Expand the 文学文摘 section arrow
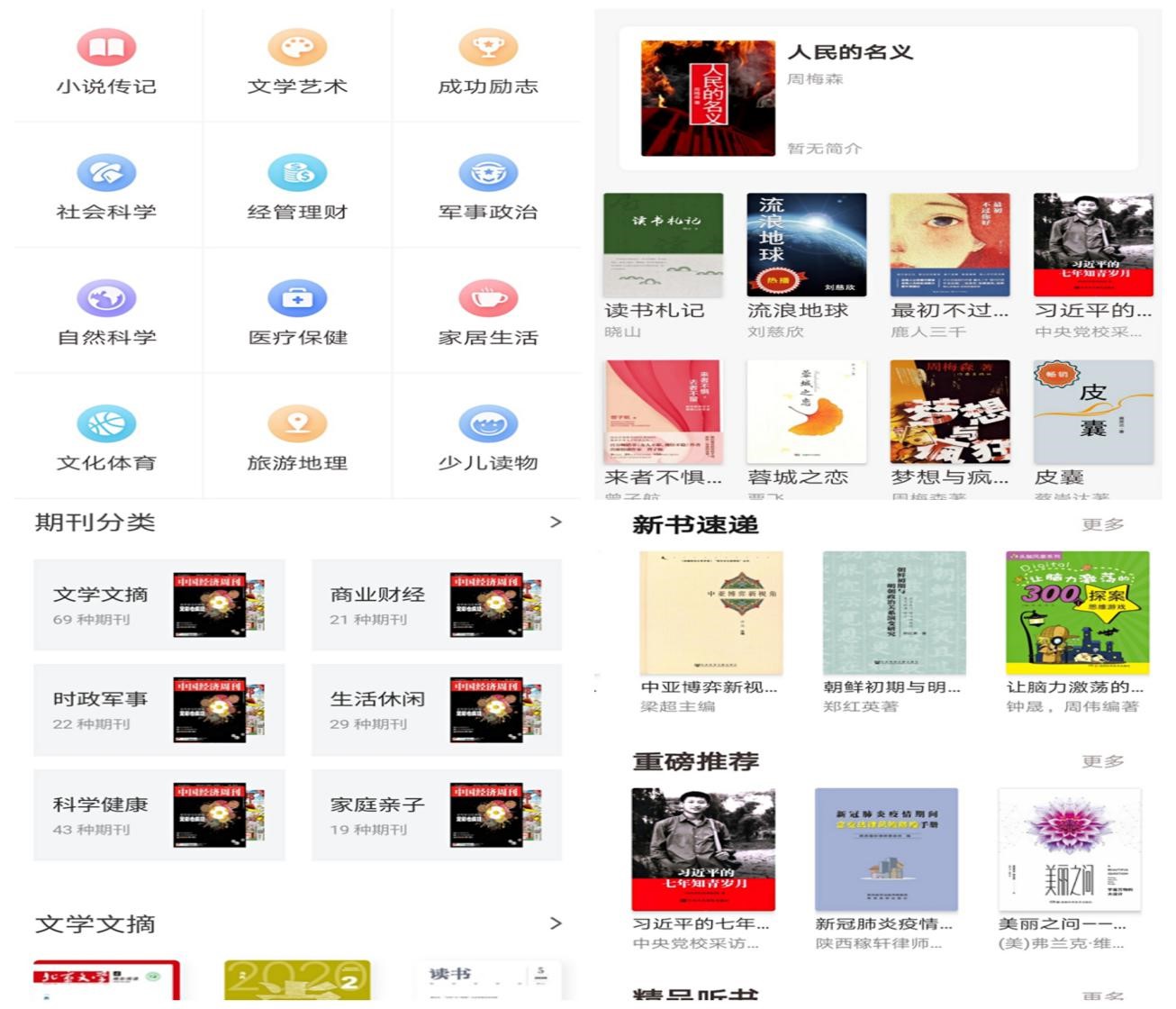The height and width of the screenshot is (1009, 1176). [556, 923]
